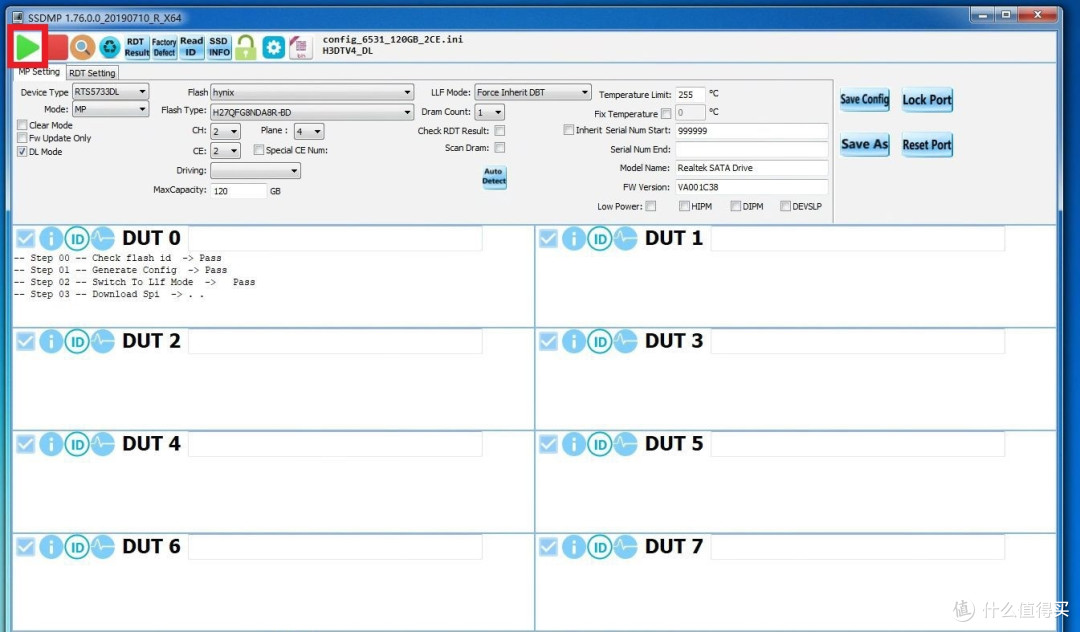1080x632 pixels.
Task: Click the green Start play button
Action: [28, 46]
